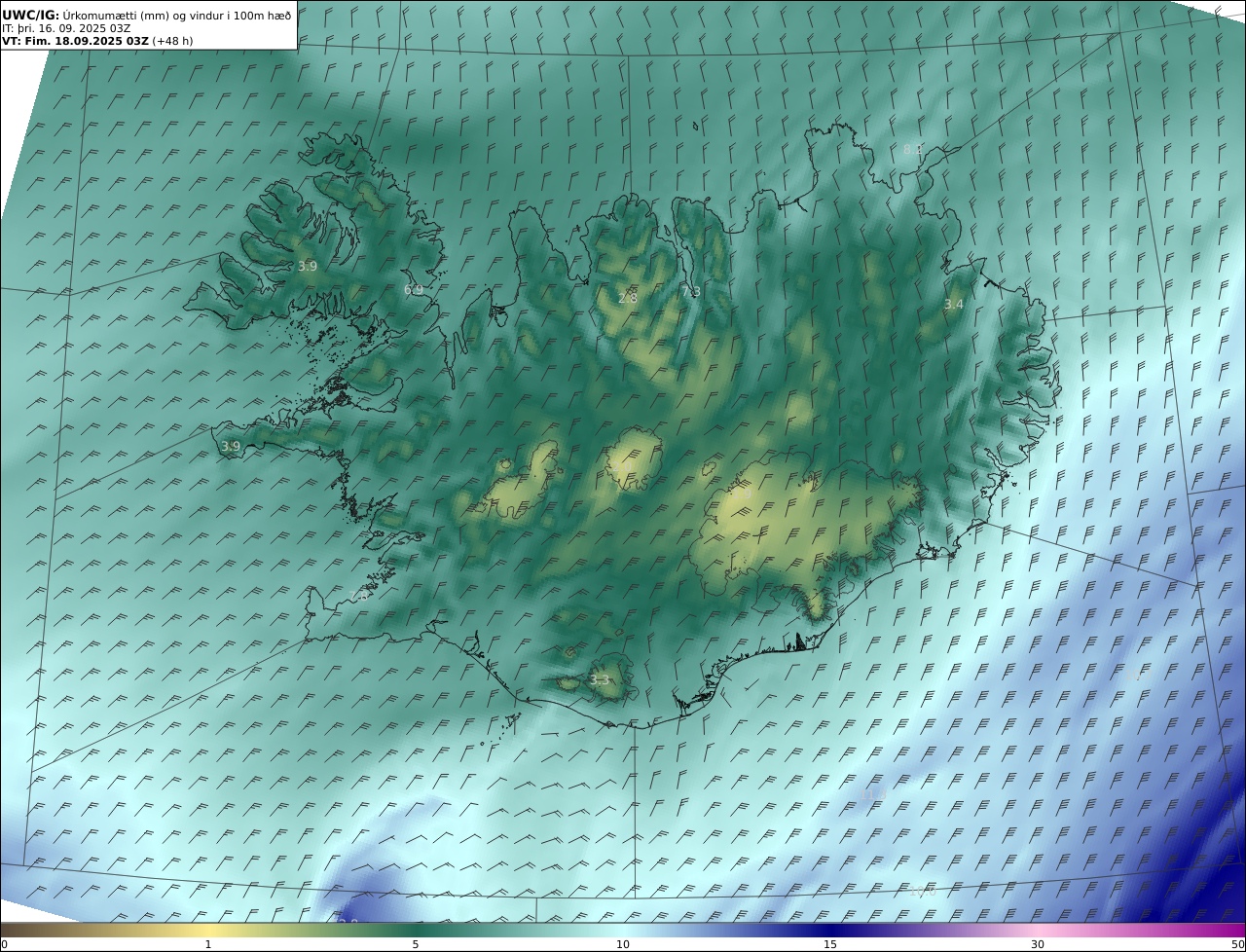Image resolution: width=1246 pixels, height=952 pixels.
Task: Click the initial time line 'IT: þri. 16. 09. 2025 03Z'
Action: (66, 28)
